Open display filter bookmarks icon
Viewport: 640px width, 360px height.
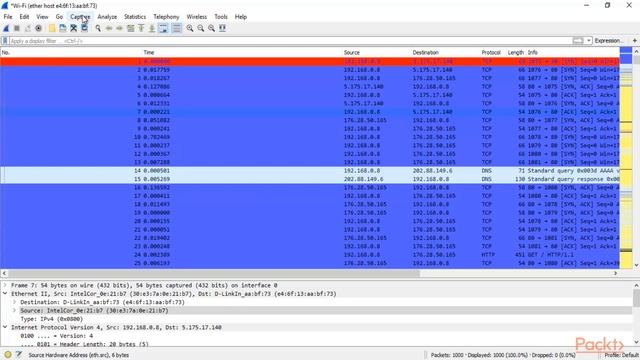point(5,41)
